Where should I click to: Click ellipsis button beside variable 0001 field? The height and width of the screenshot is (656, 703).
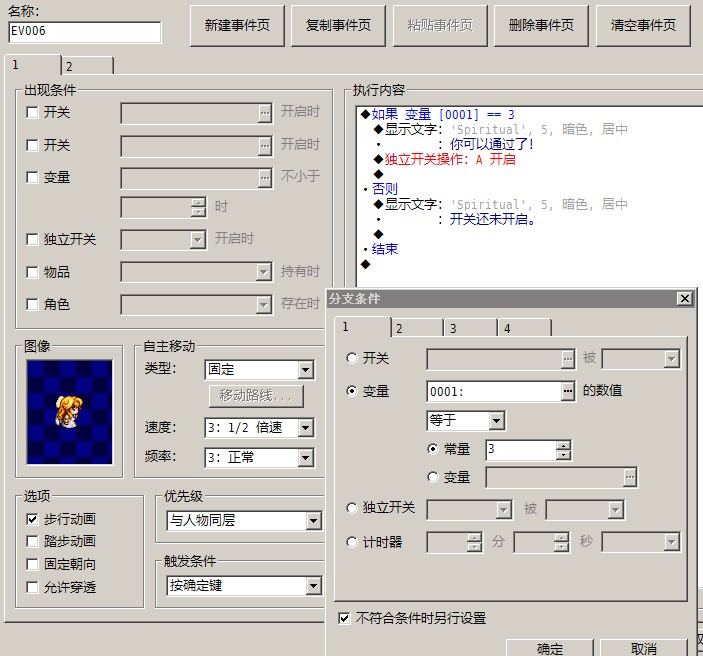(568, 392)
